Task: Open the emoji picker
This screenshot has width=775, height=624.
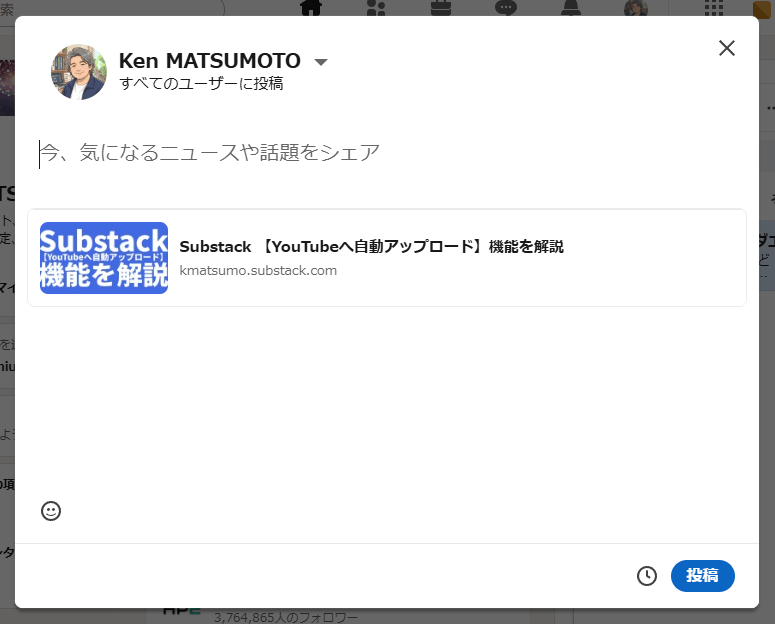Action: coord(51,511)
